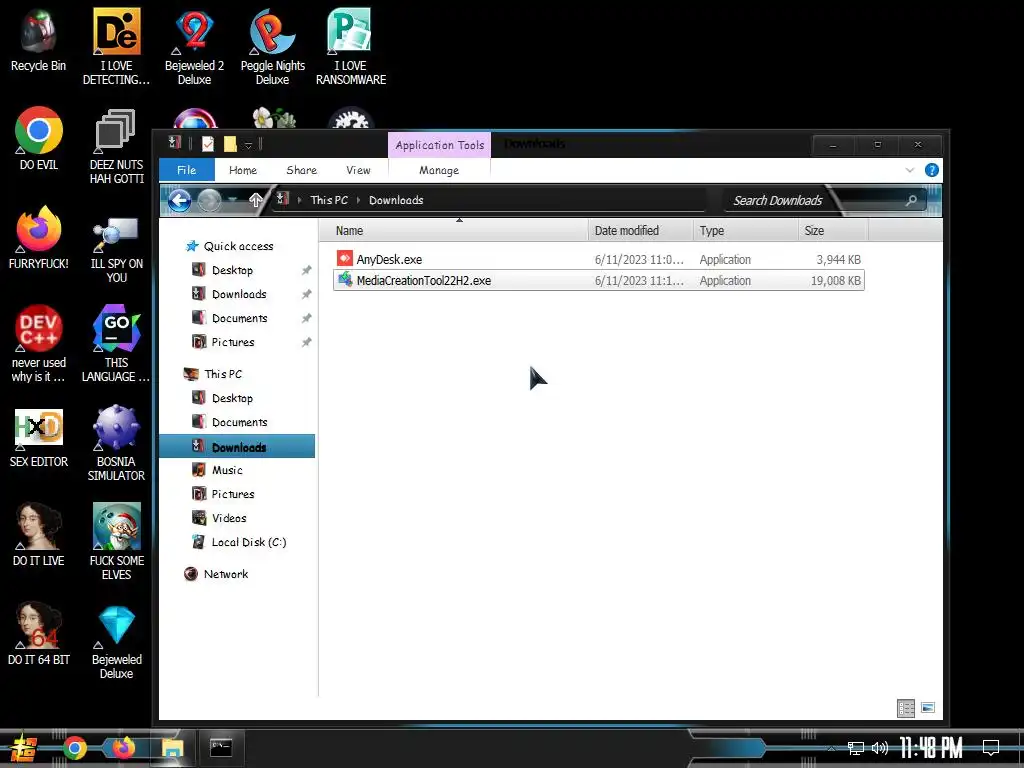Image resolution: width=1024 pixels, height=768 pixels.
Task: Open the Recycle Bin desktop icon
Action: tap(39, 41)
